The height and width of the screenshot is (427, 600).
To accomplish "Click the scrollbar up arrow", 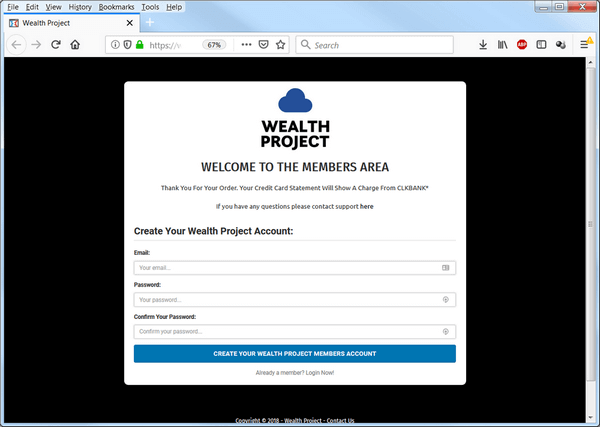I will (x=590, y=62).
